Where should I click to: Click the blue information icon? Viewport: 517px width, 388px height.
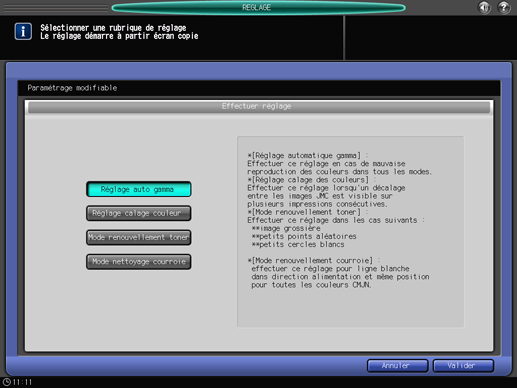pyautogui.click(x=23, y=32)
